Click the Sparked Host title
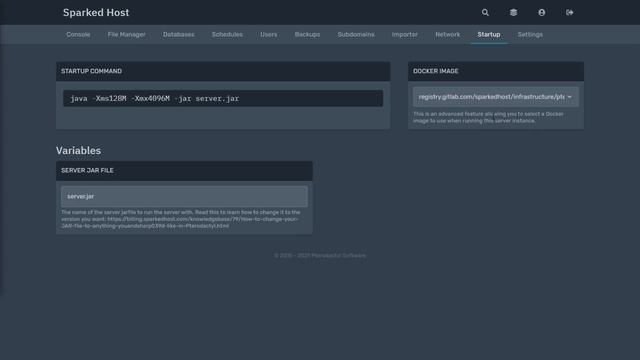Screen dimensions: 640x360 (96, 13)
